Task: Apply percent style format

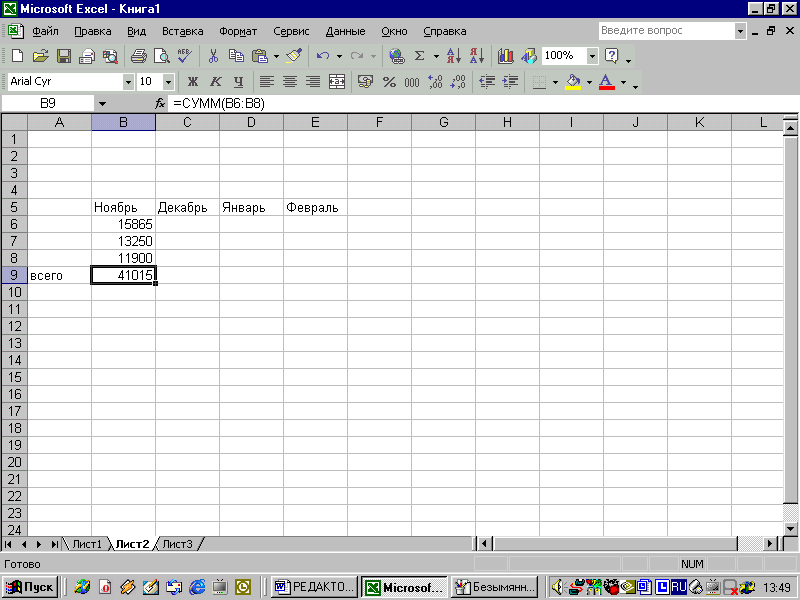Action: coord(389,82)
